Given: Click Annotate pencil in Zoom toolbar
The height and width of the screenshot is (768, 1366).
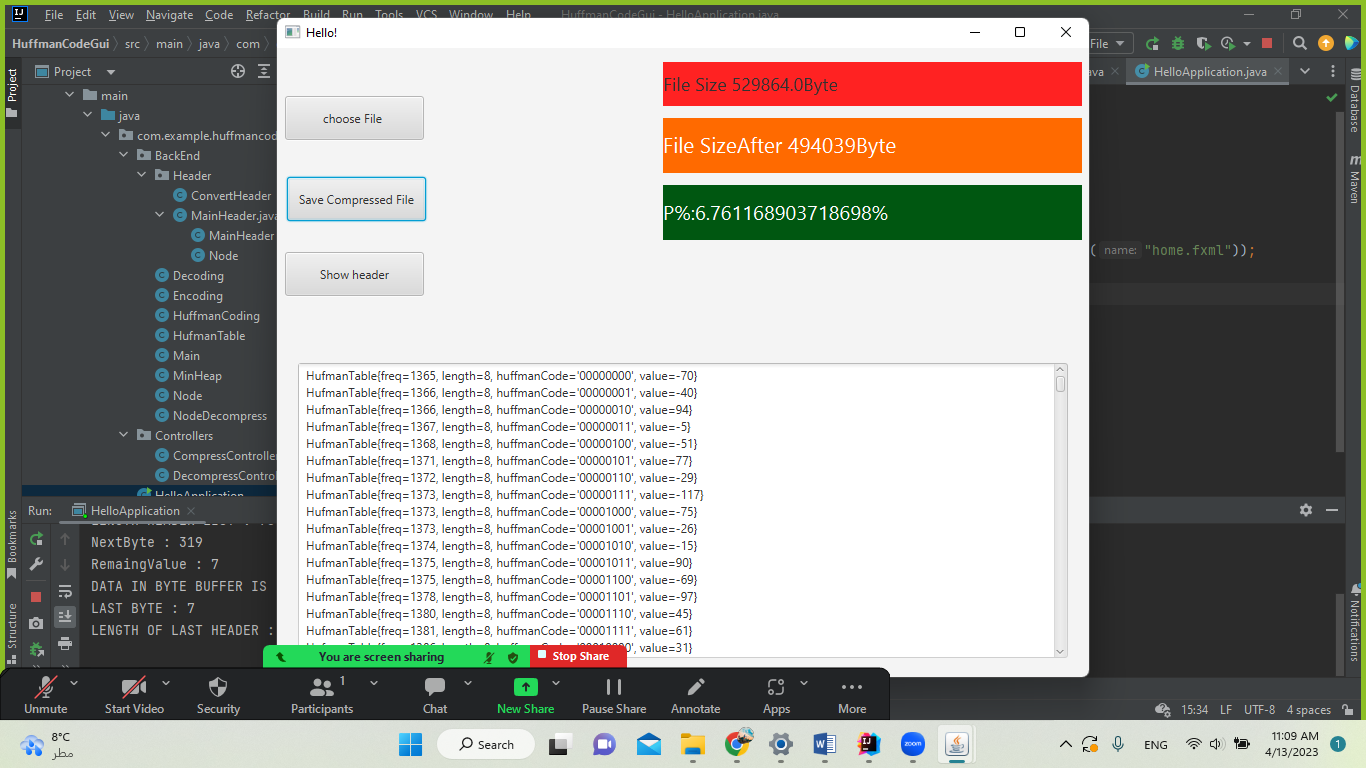Looking at the screenshot, I should point(696,695).
